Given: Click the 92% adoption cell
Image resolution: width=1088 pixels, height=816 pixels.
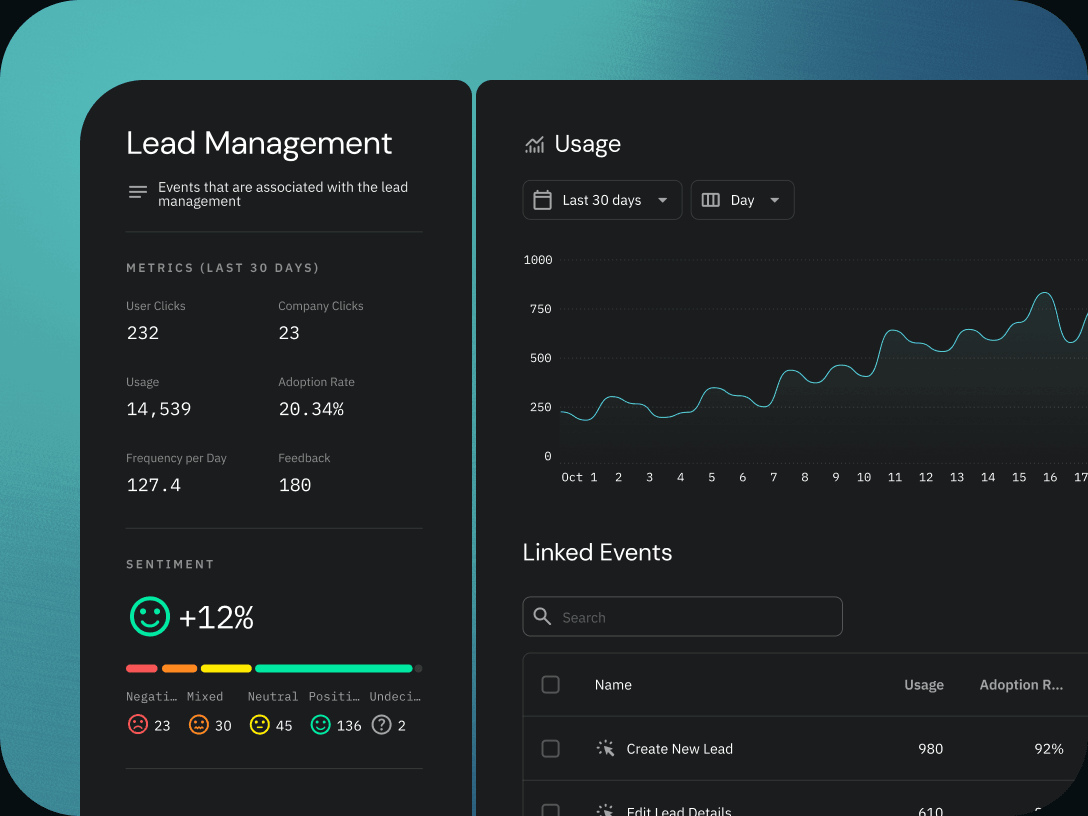Looking at the screenshot, I should [x=1048, y=749].
